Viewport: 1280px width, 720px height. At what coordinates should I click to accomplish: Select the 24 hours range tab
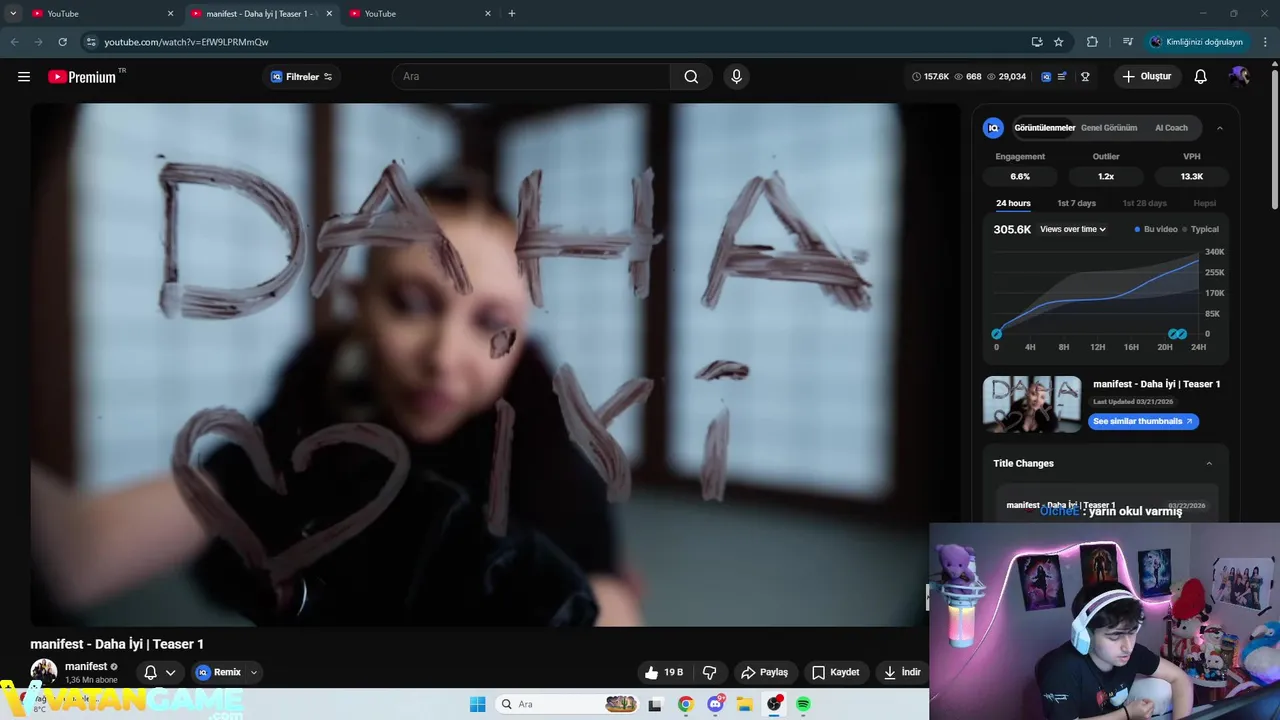pyautogui.click(x=1013, y=204)
